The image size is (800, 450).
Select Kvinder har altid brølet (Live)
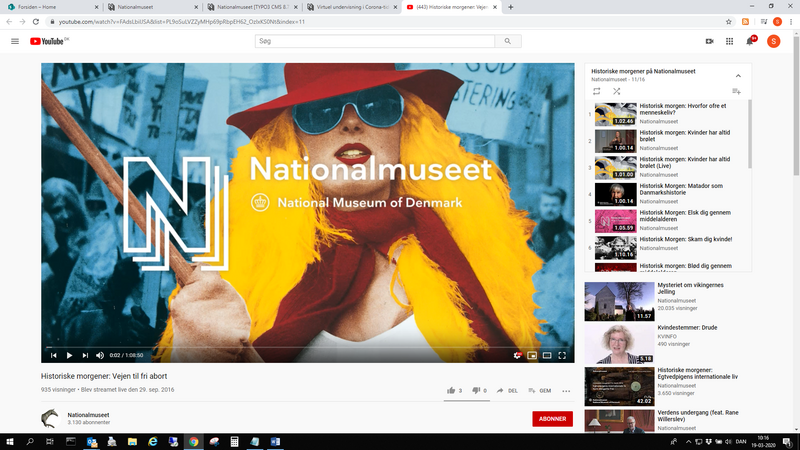[x=667, y=167]
